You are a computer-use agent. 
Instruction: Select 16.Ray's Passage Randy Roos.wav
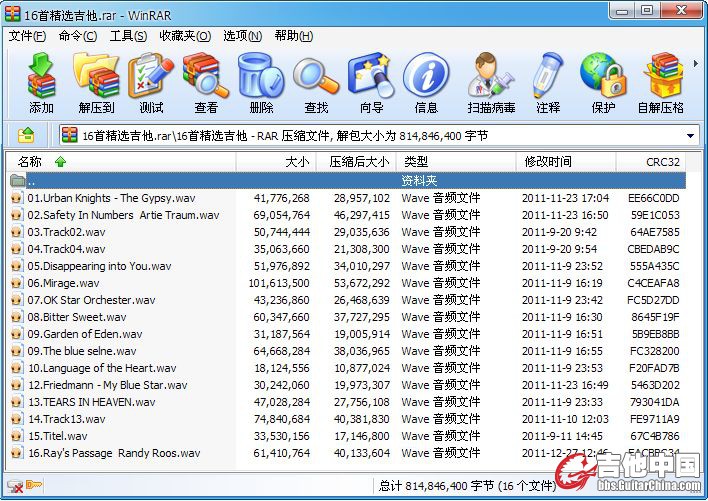[114, 453]
